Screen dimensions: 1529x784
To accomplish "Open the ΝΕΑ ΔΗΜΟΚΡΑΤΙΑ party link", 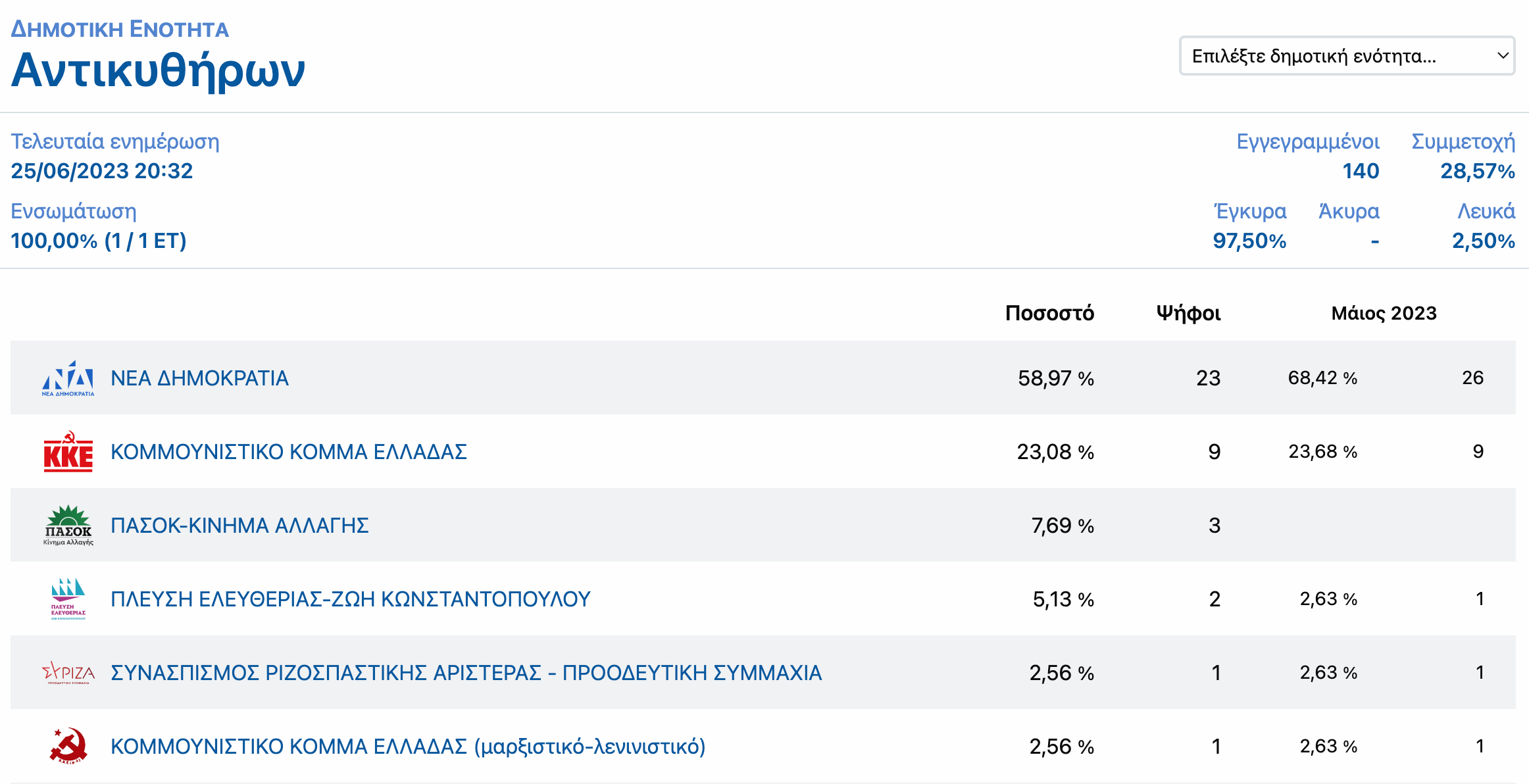I will [199, 378].
